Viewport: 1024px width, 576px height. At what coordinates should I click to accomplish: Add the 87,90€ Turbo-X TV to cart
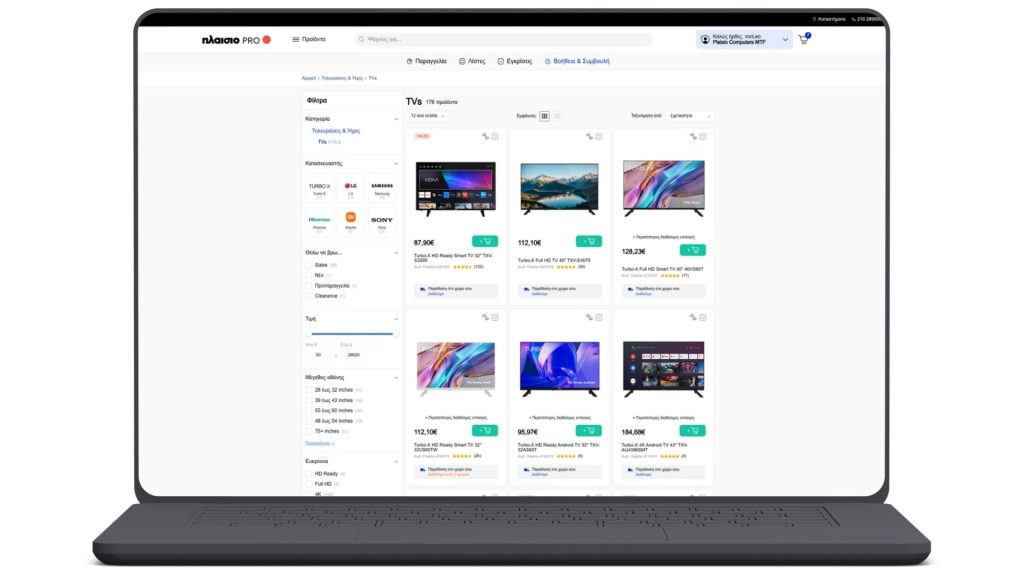485,241
